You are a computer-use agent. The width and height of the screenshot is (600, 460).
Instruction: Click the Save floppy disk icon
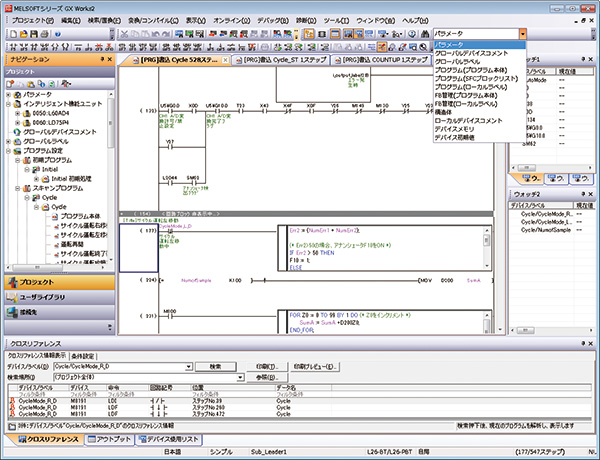(34, 34)
